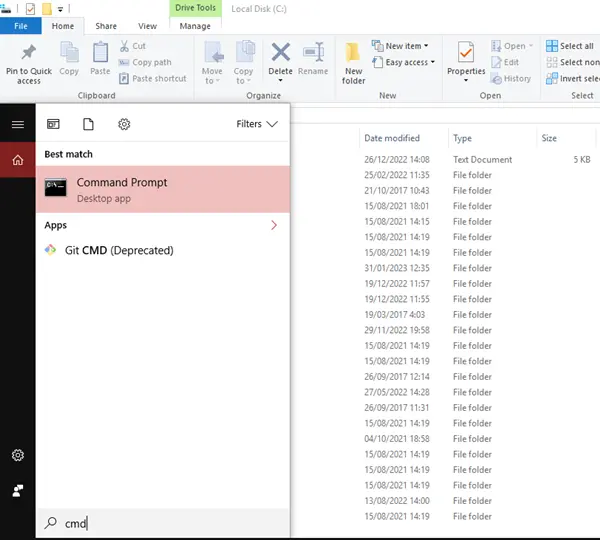Screen dimensions: 600x540
Task: Click the feedback person icon in sidebar
Action: pos(18,491)
